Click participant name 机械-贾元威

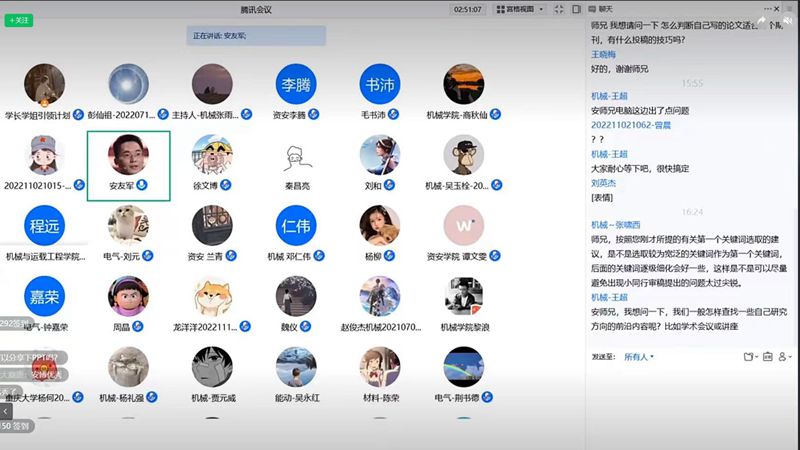click(213, 398)
